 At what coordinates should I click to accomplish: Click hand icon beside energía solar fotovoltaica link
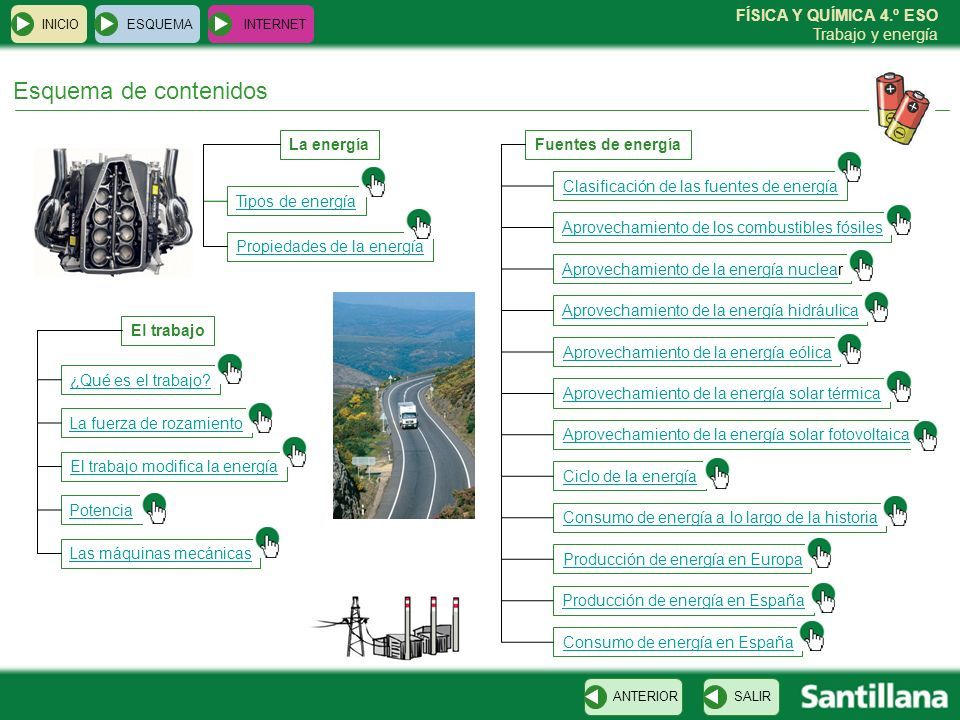pyautogui.click(x=926, y=436)
